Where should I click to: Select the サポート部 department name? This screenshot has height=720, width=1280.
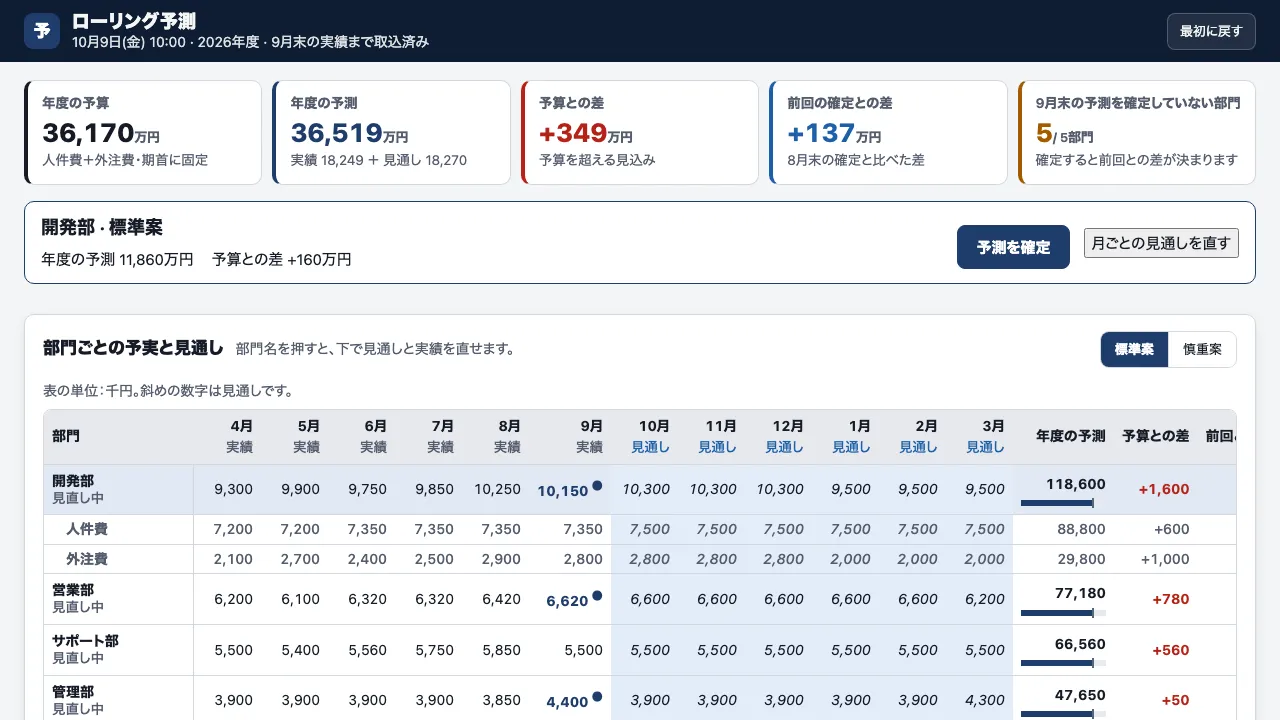pyautogui.click(x=85, y=641)
